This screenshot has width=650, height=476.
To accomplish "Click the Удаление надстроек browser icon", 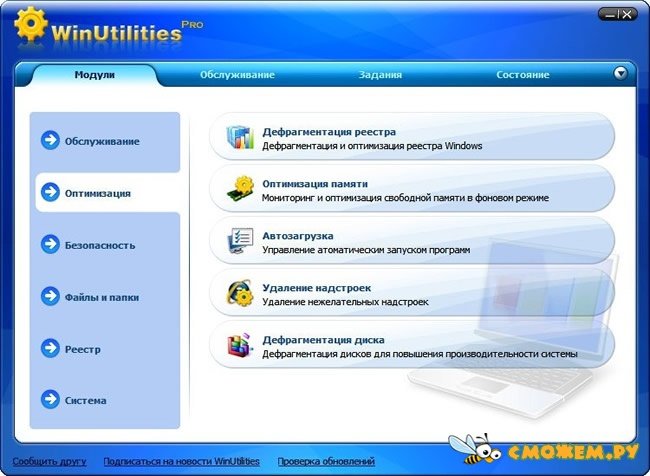I will [241, 293].
